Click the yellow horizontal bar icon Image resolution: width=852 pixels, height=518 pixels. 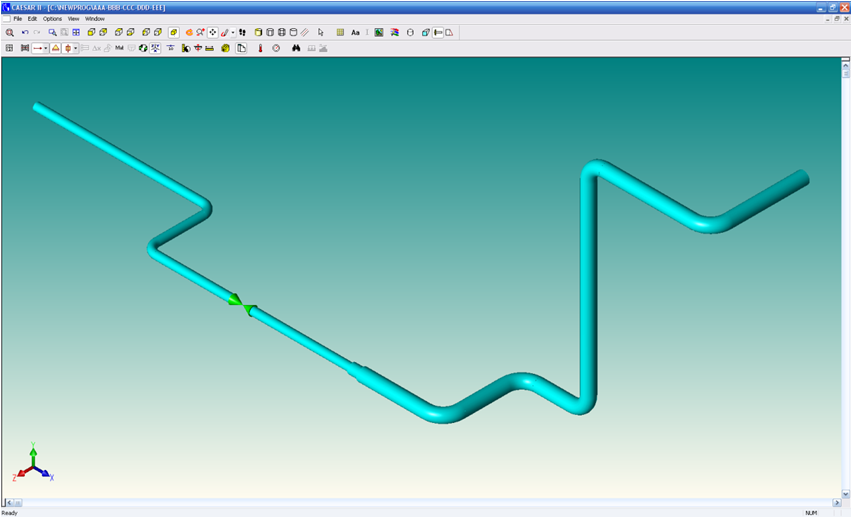pyautogui.click(x=210, y=48)
